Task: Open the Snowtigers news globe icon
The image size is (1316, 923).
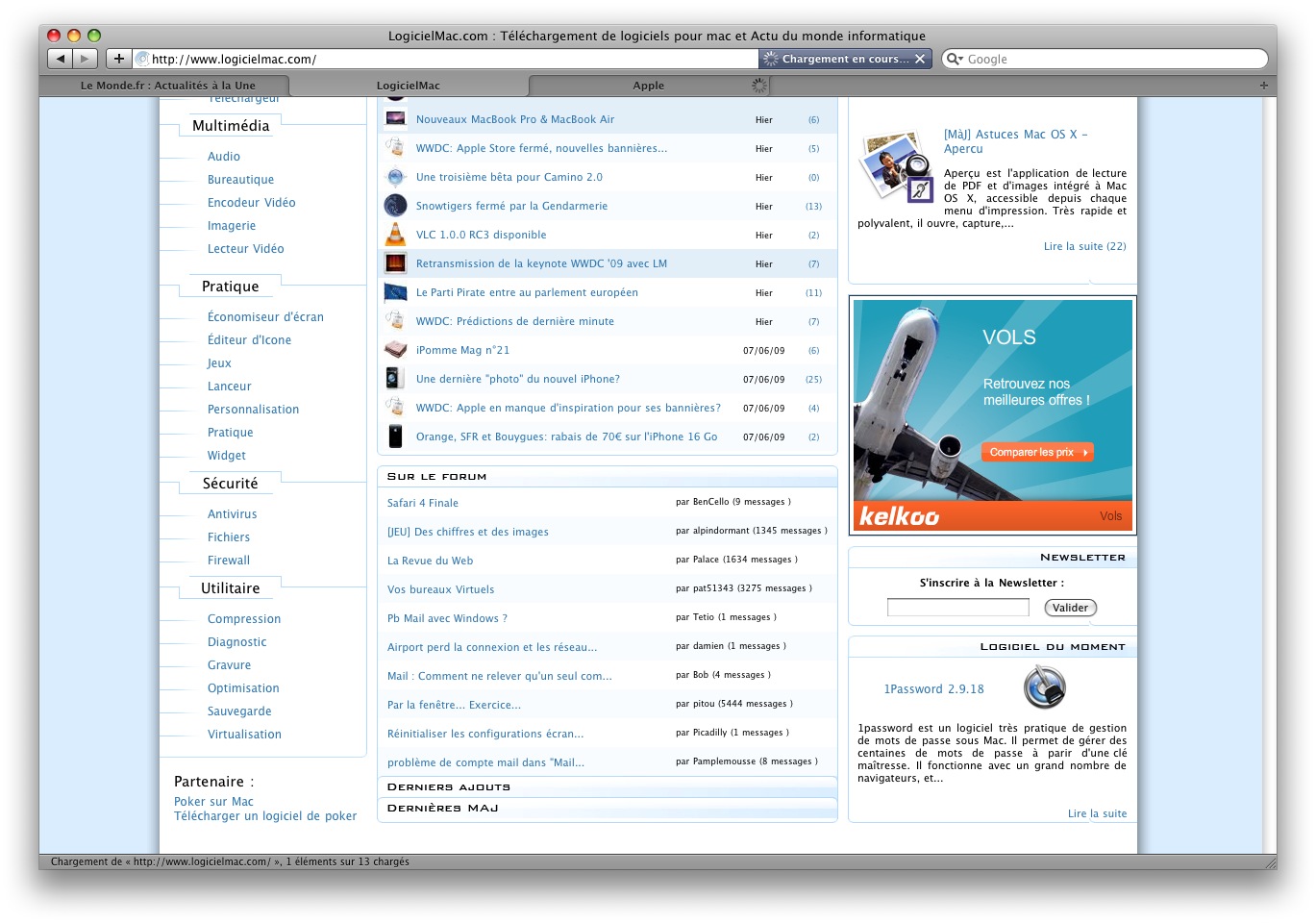Action: (395, 206)
